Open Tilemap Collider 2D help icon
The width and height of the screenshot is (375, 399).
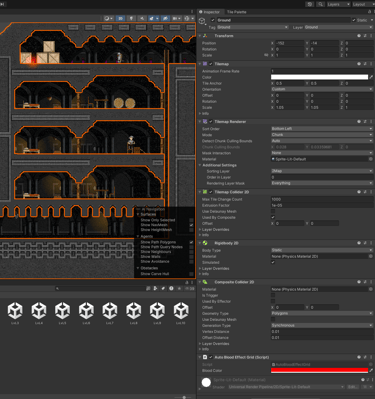[359, 192]
